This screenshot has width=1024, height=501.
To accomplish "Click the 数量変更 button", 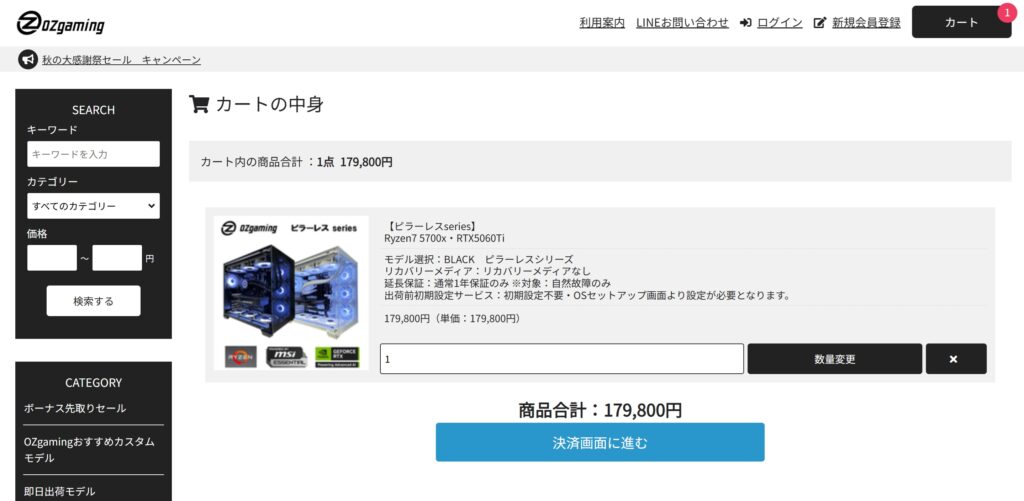I will [x=835, y=359].
